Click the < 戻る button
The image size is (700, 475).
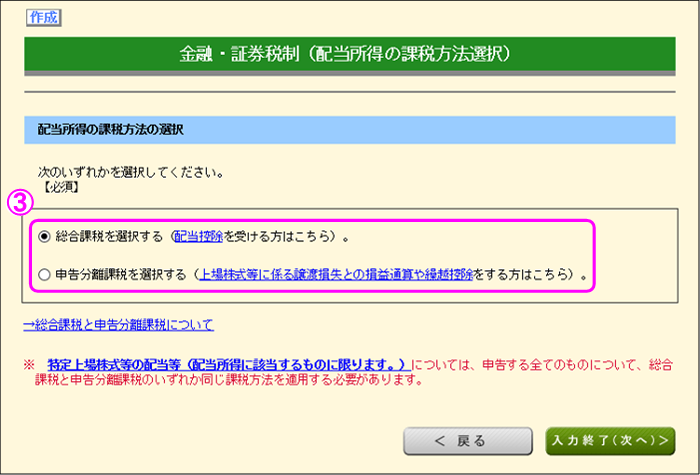(x=468, y=441)
